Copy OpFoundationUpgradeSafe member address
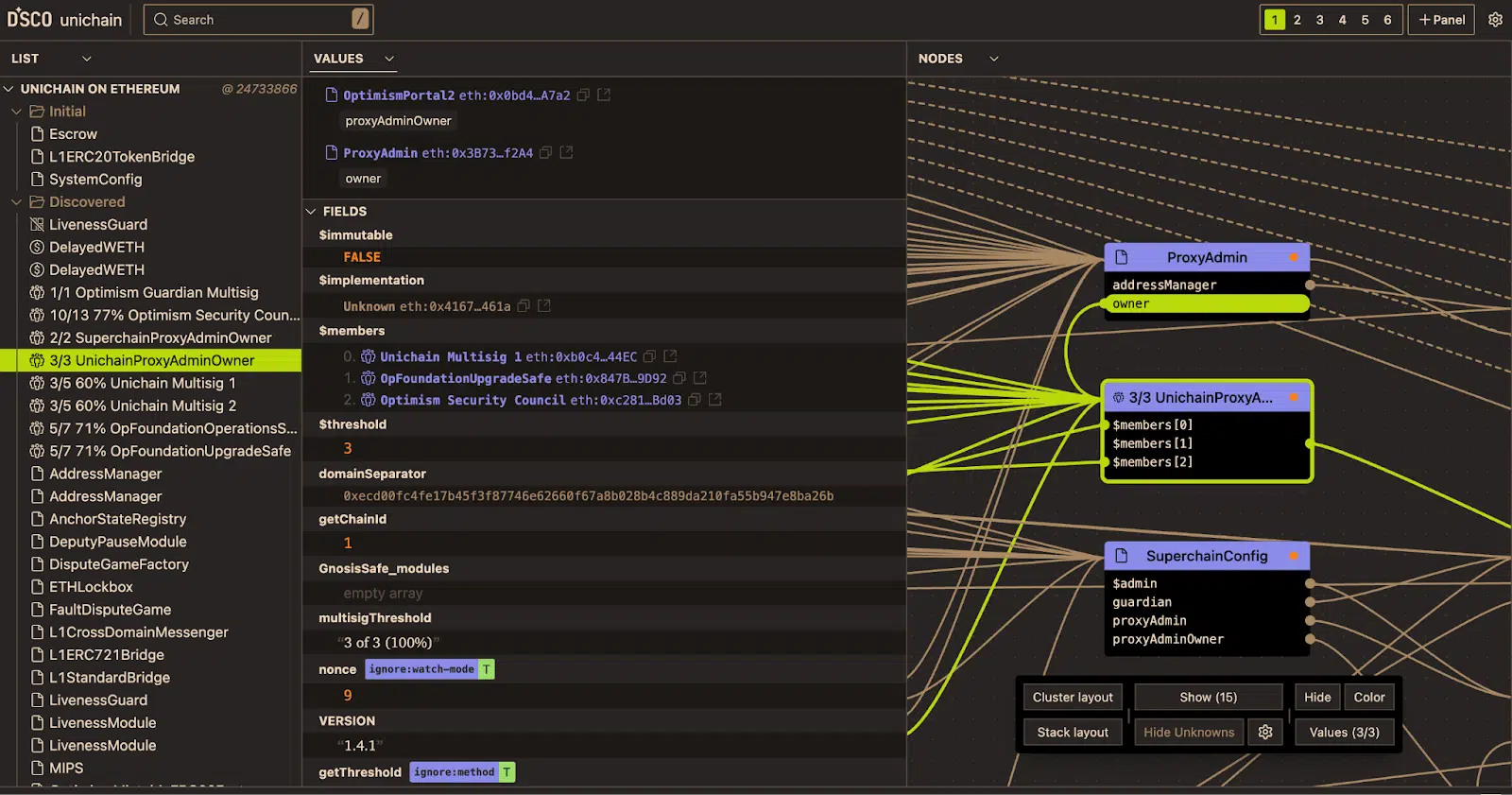The width and height of the screenshot is (1512, 795). 679,378
